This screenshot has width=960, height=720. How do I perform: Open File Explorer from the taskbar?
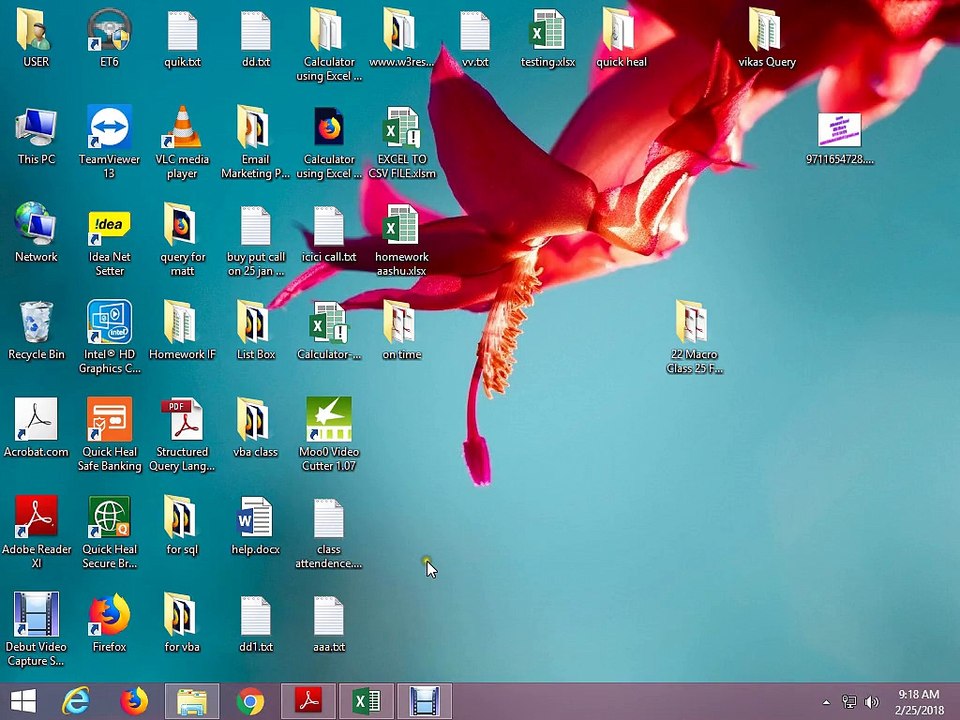coord(191,702)
